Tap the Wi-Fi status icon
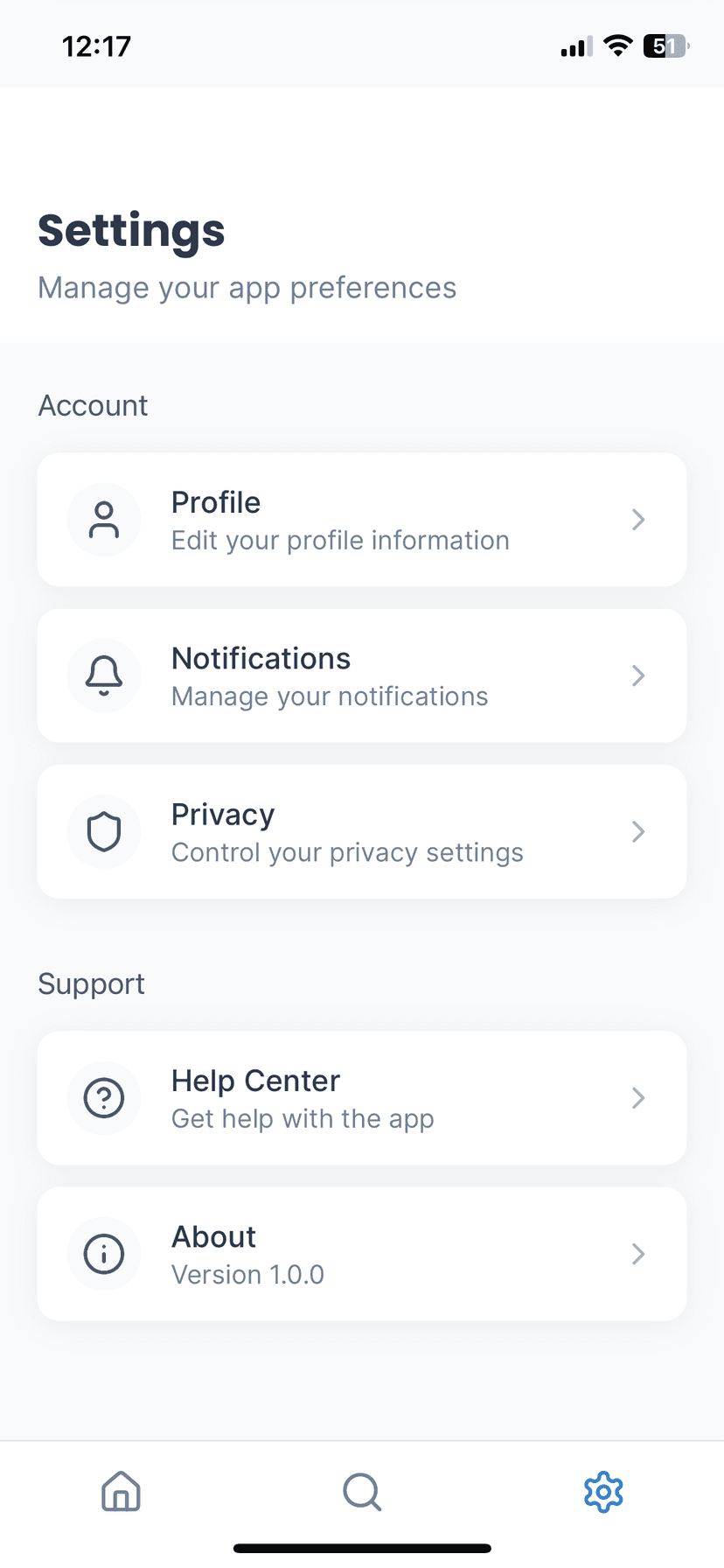The height and width of the screenshot is (1568, 724). 618,46
